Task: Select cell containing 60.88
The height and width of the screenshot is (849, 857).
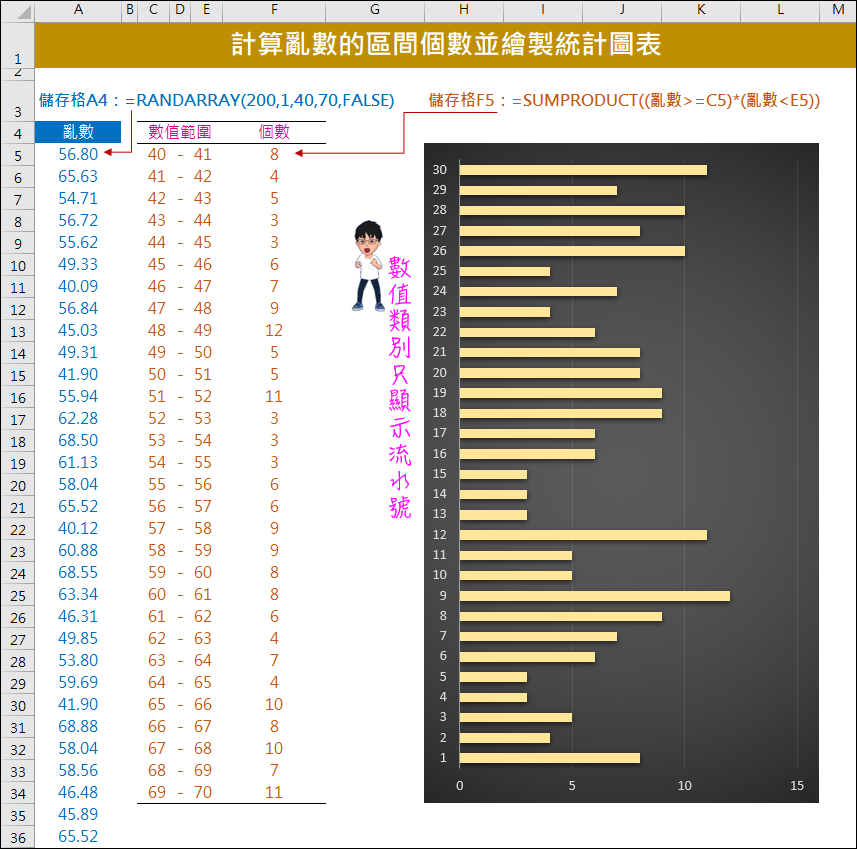Action: pyautogui.click(x=78, y=550)
